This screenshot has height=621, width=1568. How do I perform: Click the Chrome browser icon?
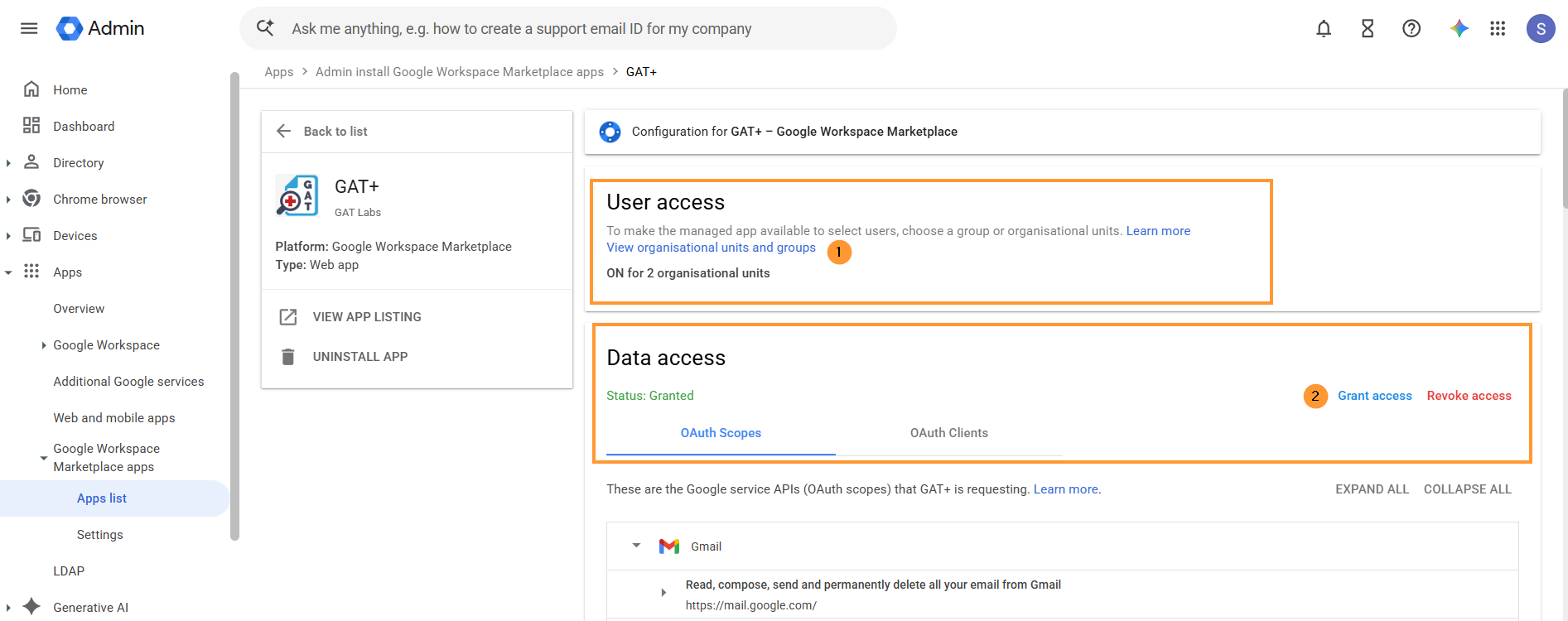pos(31,199)
